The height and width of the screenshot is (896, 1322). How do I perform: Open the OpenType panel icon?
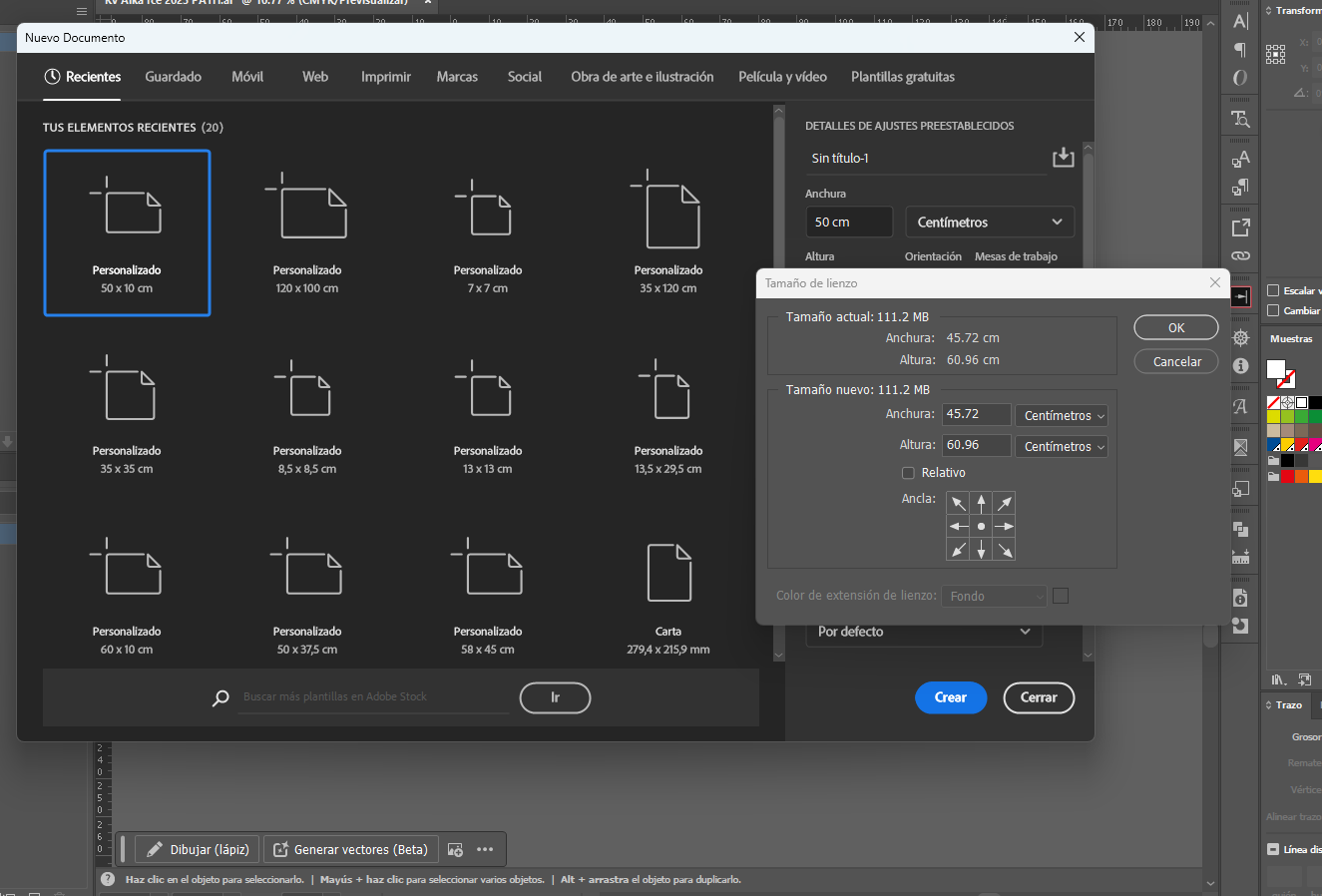tap(1240, 77)
